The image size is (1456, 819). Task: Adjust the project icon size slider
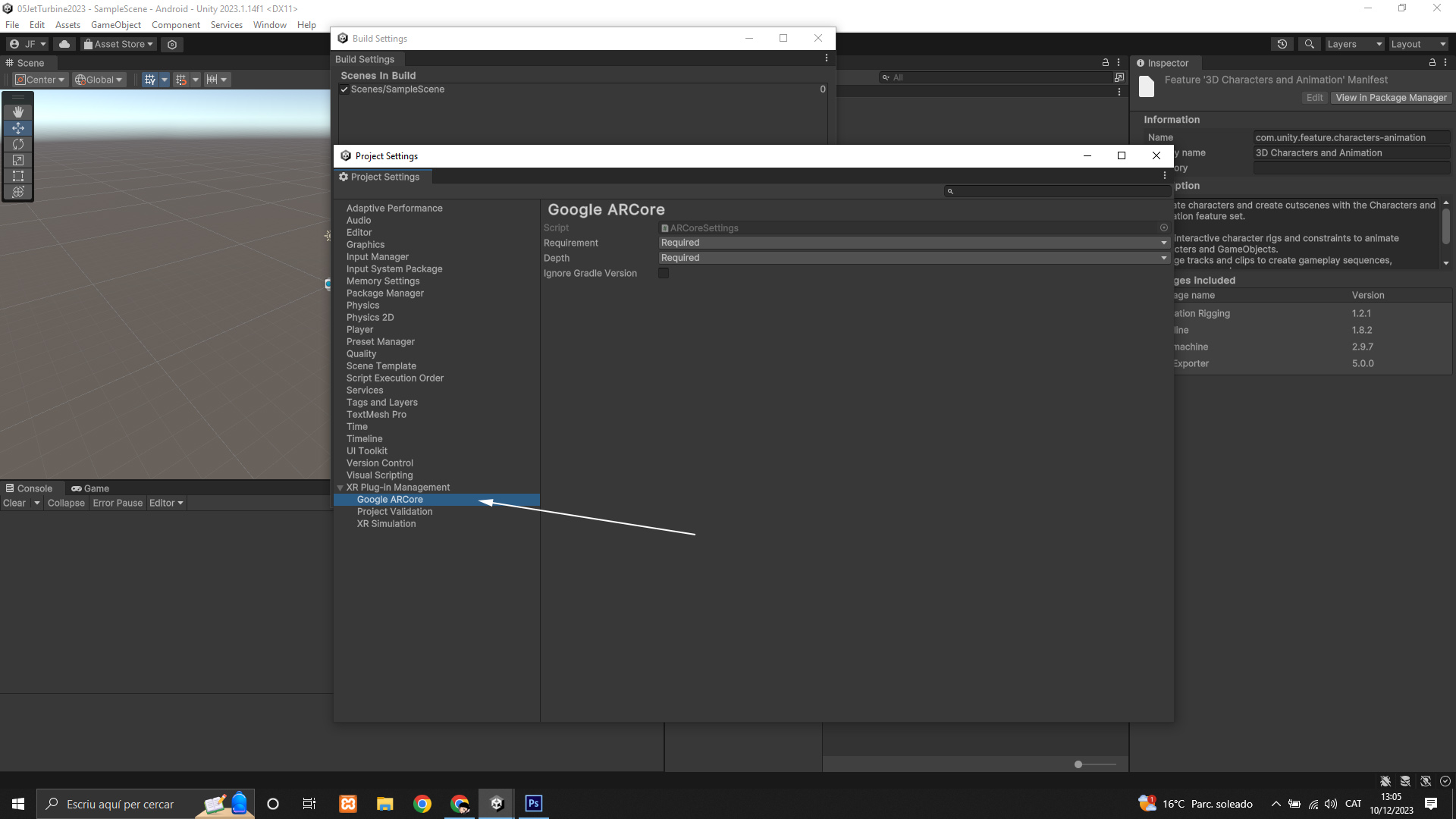1078,764
